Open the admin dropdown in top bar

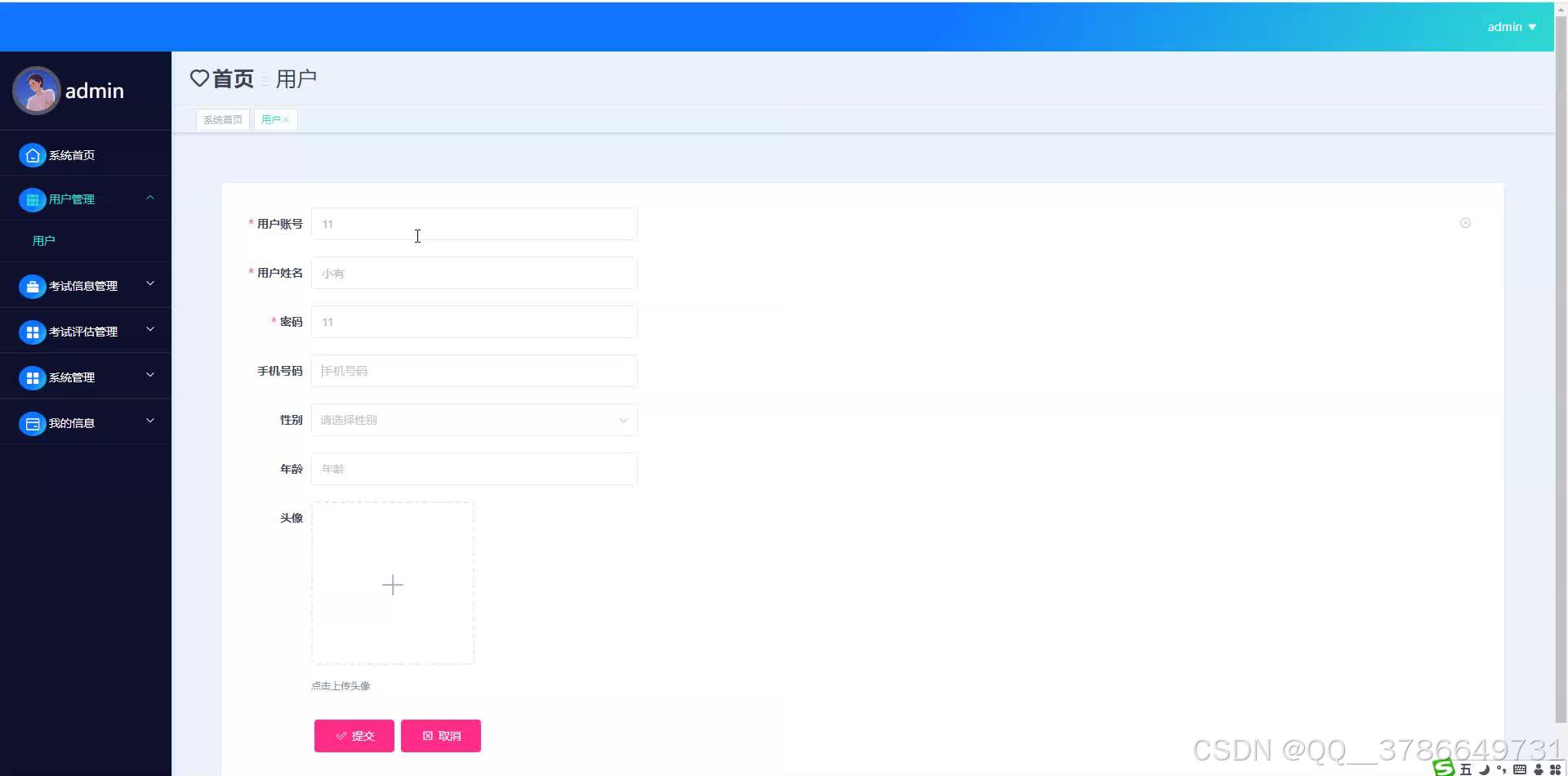click(x=1512, y=27)
